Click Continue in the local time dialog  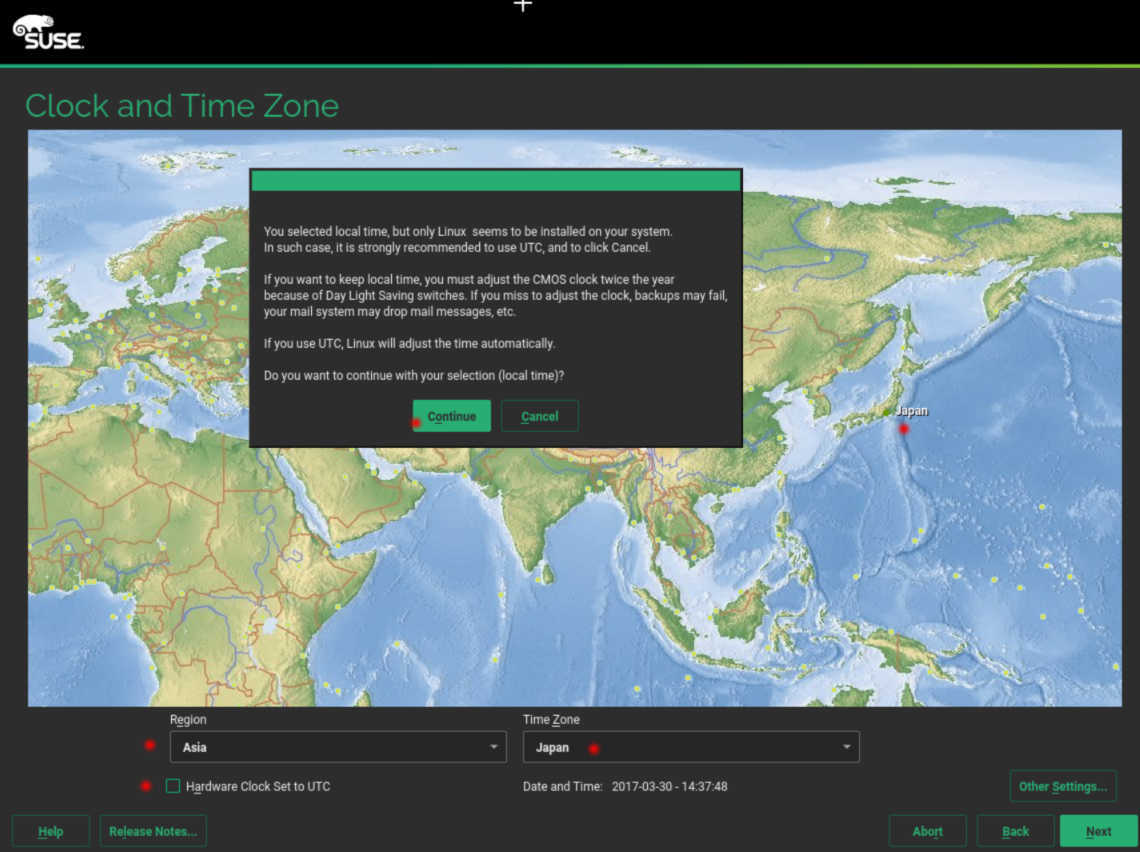pyautogui.click(x=451, y=416)
